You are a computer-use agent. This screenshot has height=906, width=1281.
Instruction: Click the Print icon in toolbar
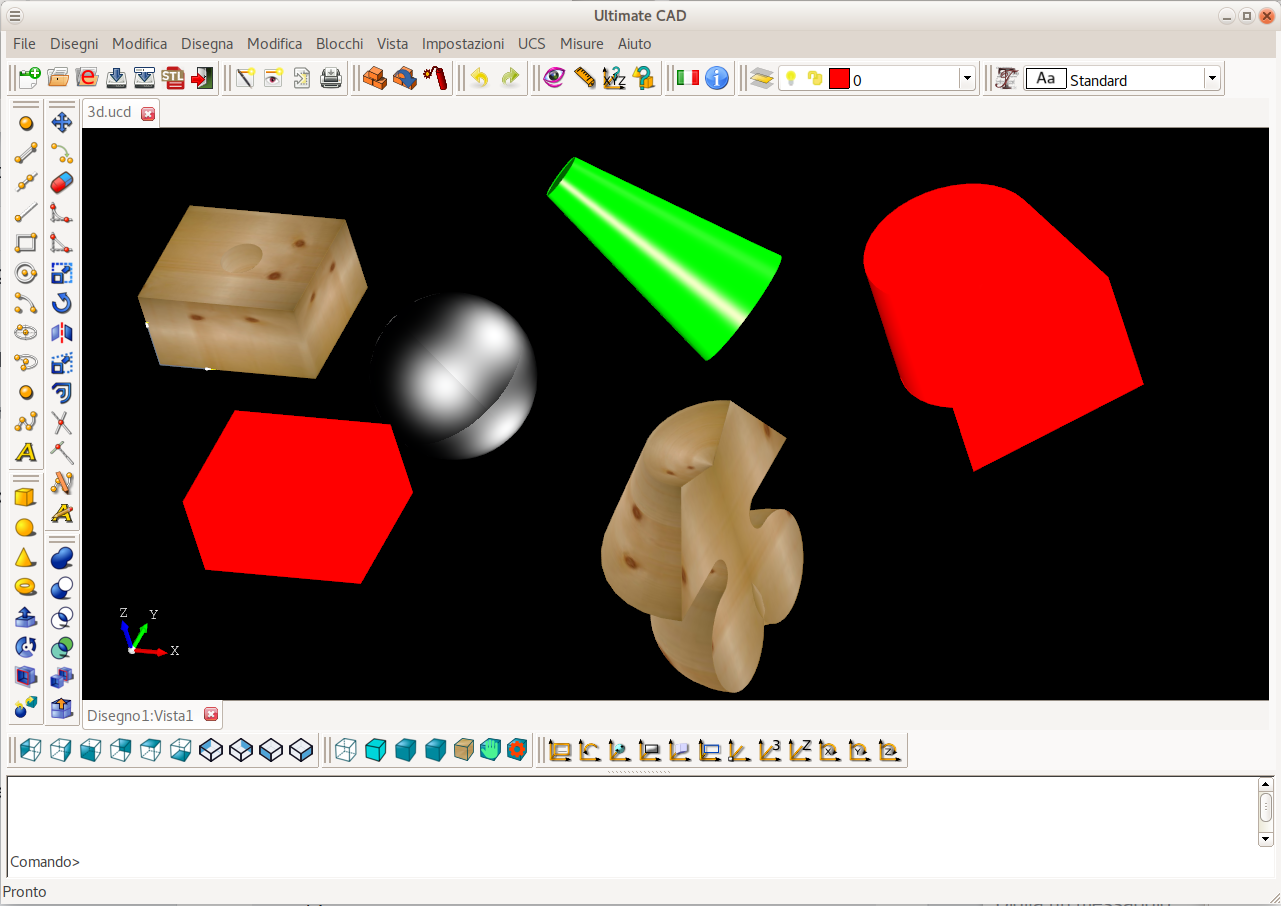pyautogui.click(x=331, y=78)
